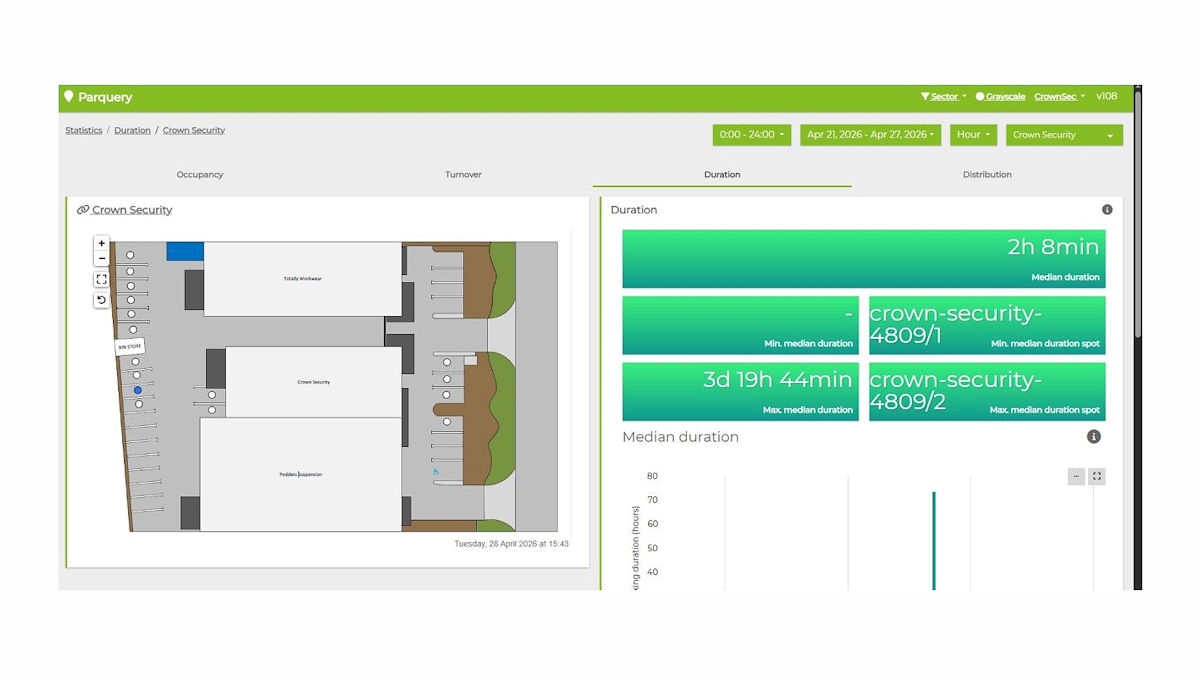Image resolution: width=1200 pixels, height=675 pixels.
Task: Open the 0:00 - 24:00 time range dropdown
Action: pos(751,135)
